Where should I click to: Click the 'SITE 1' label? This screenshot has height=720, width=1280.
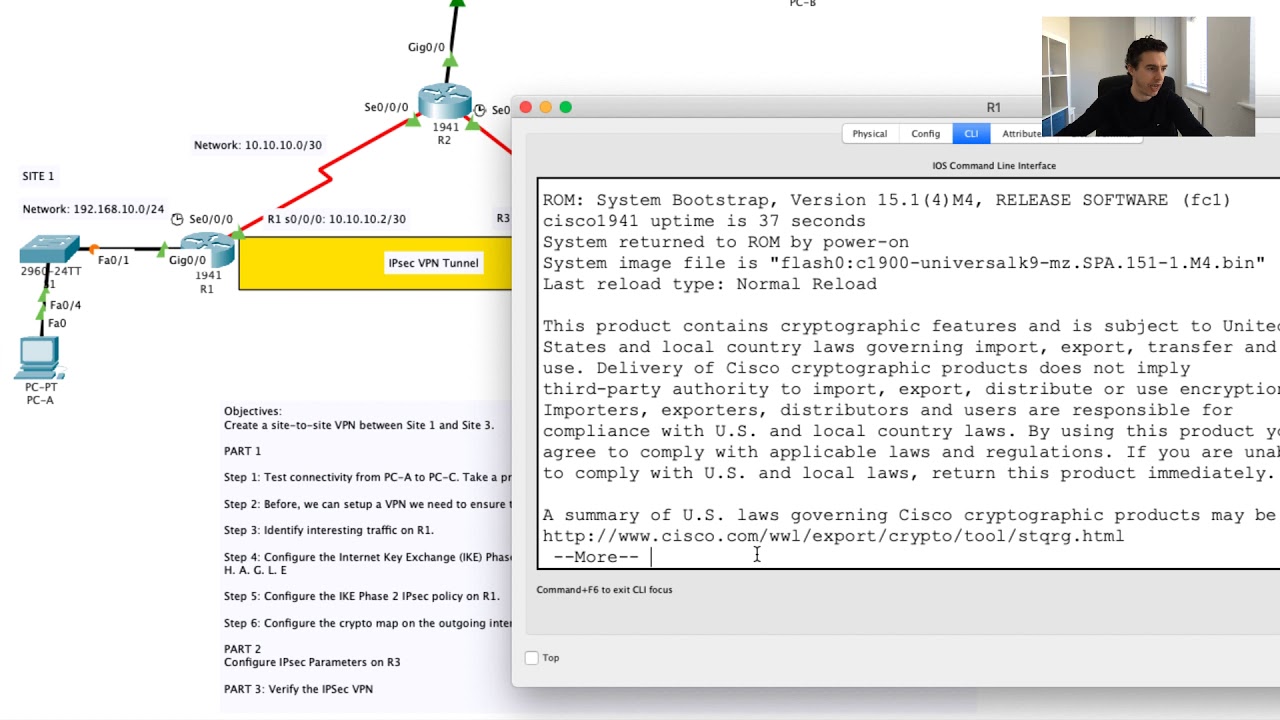[38, 176]
